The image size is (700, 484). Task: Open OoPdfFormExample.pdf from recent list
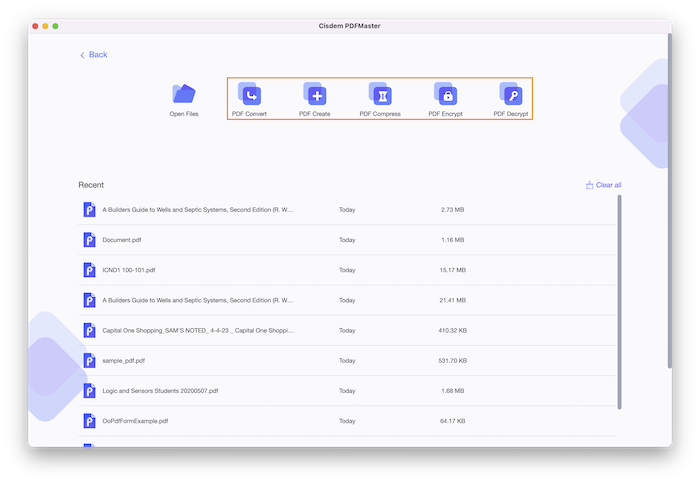click(x=135, y=421)
